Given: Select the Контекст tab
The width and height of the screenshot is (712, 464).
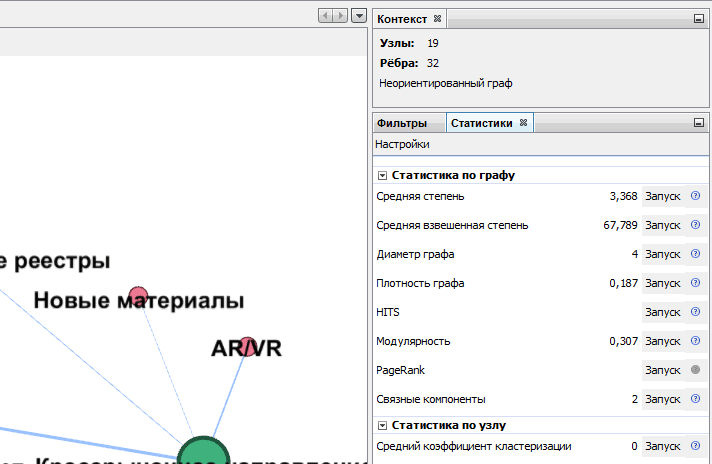Looking at the screenshot, I should pyautogui.click(x=402, y=19).
